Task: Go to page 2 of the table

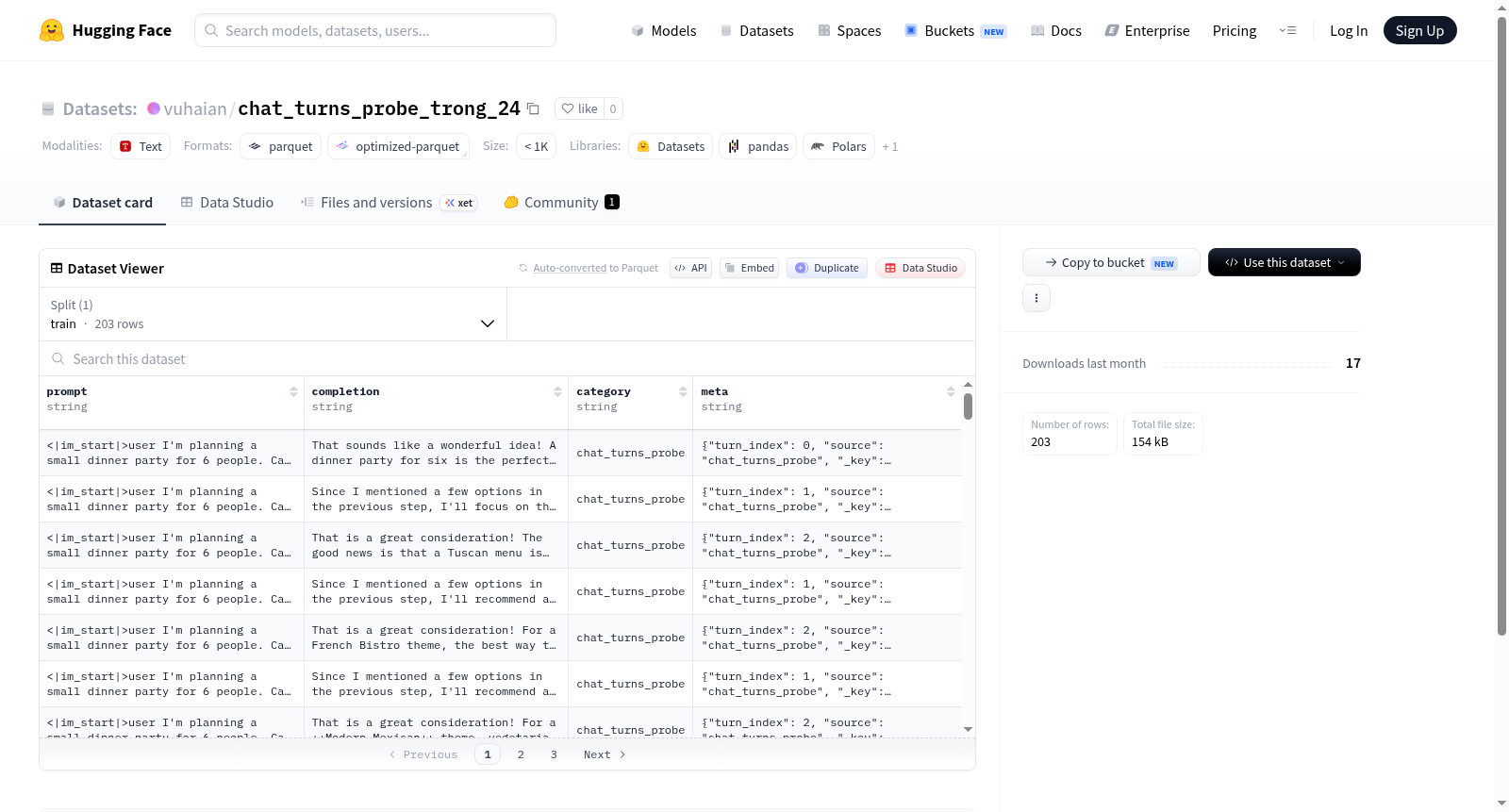Action: pyautogui.click(x=521, y=754)
